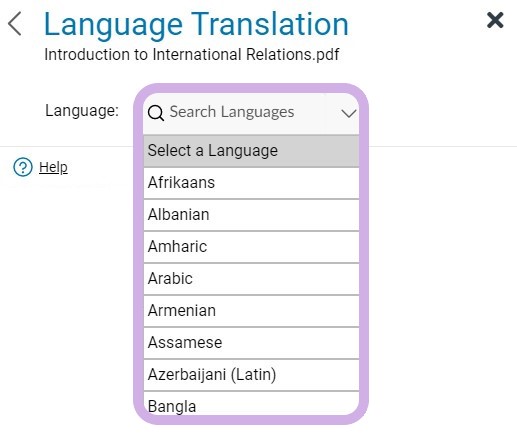Click the Language Translation heading

pyautogui.click(x=196, y=24)
